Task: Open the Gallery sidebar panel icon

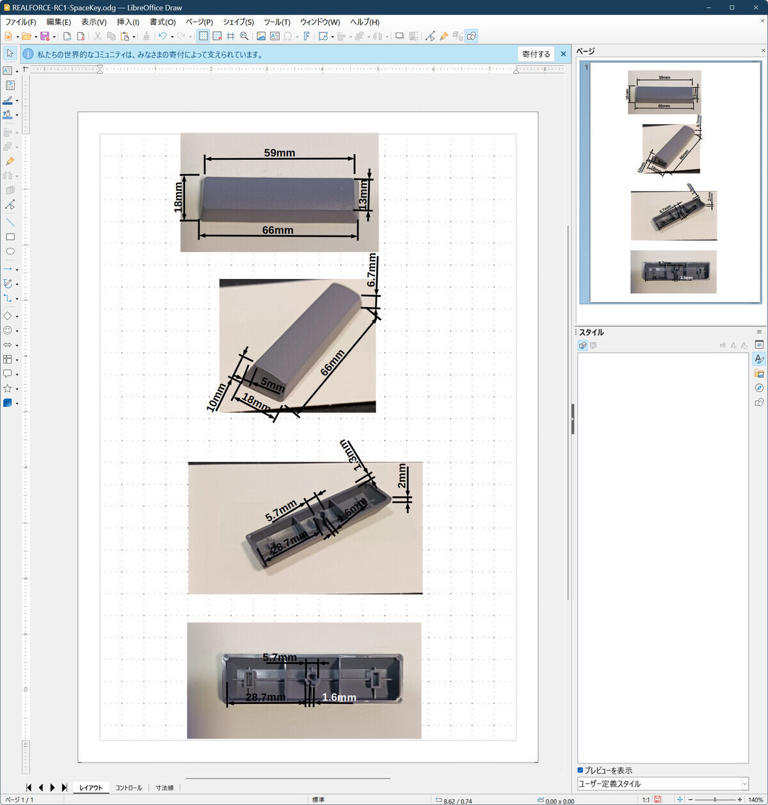Action: 759,373
